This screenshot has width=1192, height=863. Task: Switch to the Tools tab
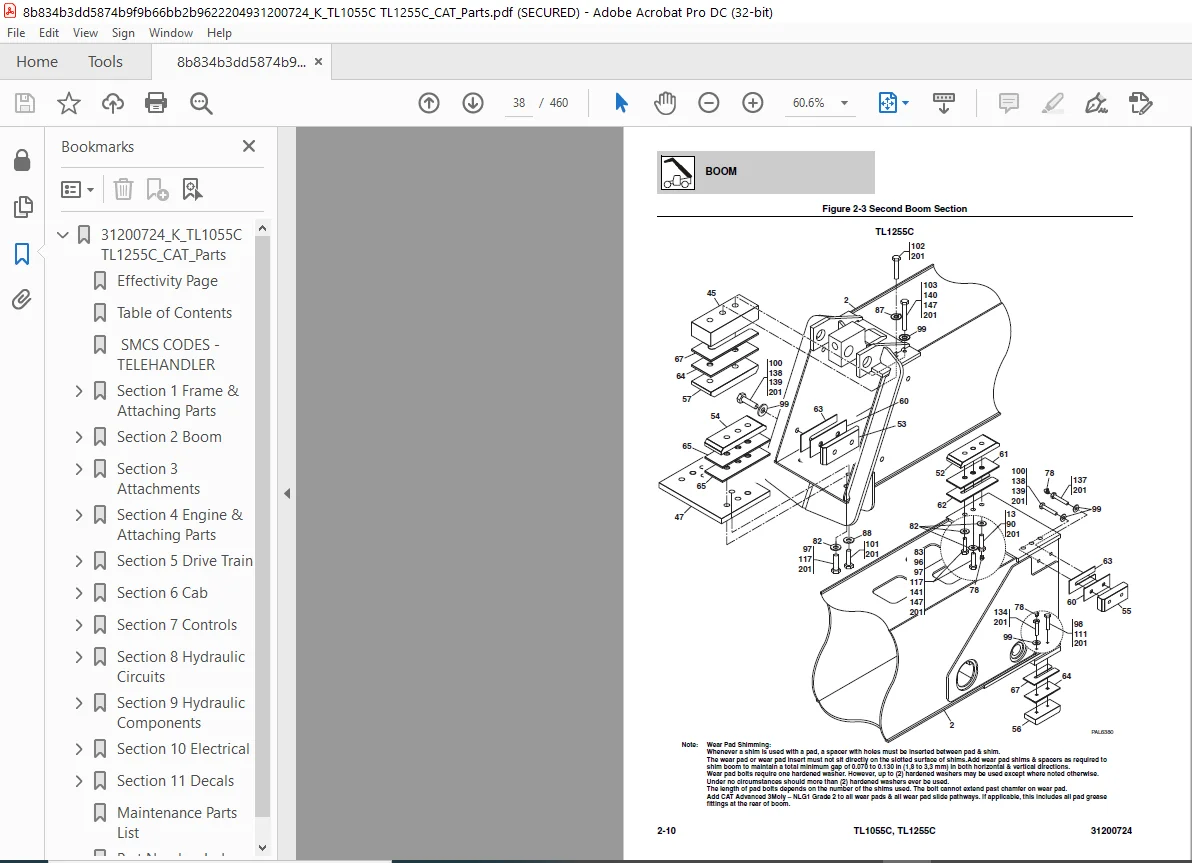[x=105, y=62]
